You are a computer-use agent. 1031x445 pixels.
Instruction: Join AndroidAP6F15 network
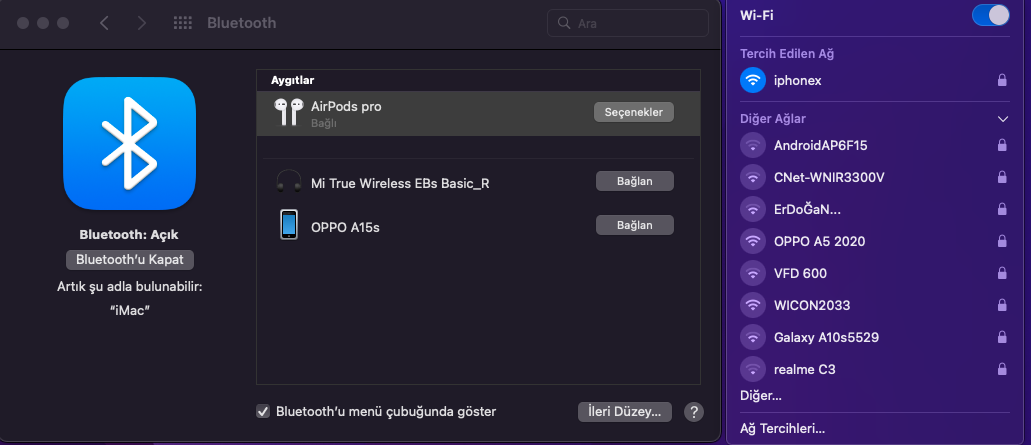tap(875, 145)
